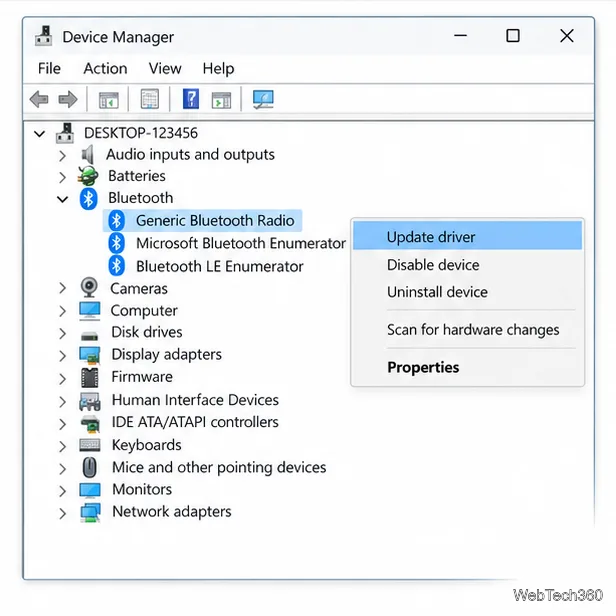
Task: Maximize the Device Manager window
Action: point(513,36)
